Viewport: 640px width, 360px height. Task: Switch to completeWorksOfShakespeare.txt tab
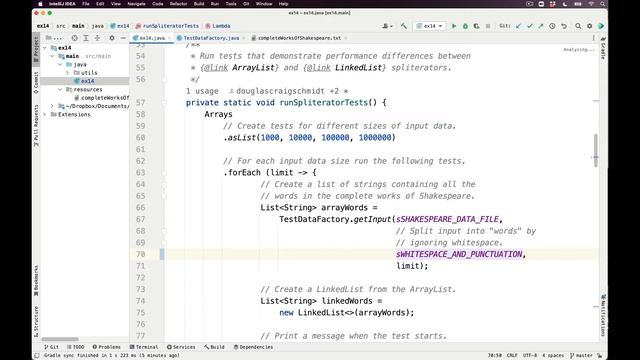299,38
